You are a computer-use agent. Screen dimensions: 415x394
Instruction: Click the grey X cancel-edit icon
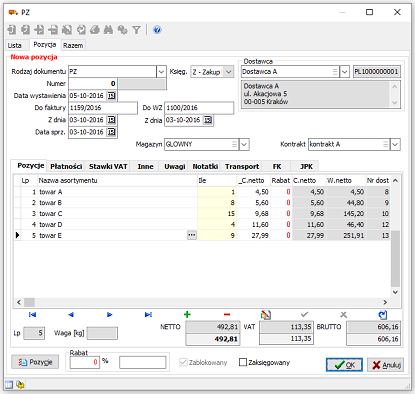(x=343, y=314)
